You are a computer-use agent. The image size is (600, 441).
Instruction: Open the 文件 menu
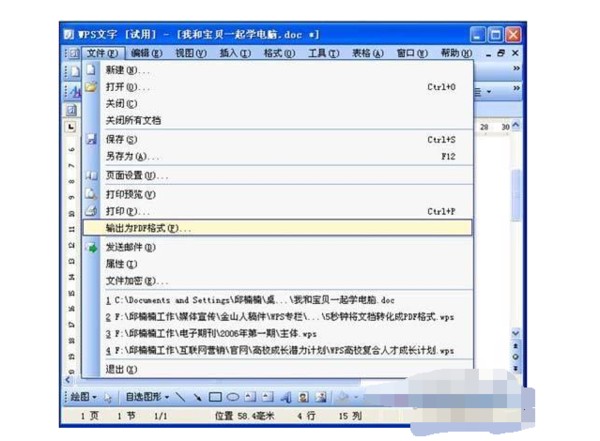[102, 53]
